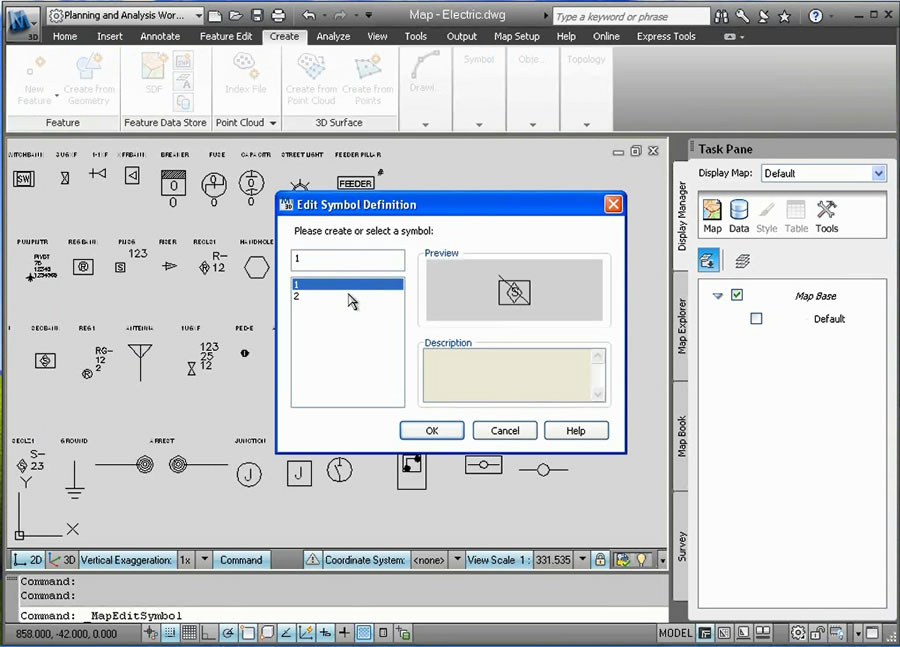
Task: Open the Express Tools tab
Action: 666,36
